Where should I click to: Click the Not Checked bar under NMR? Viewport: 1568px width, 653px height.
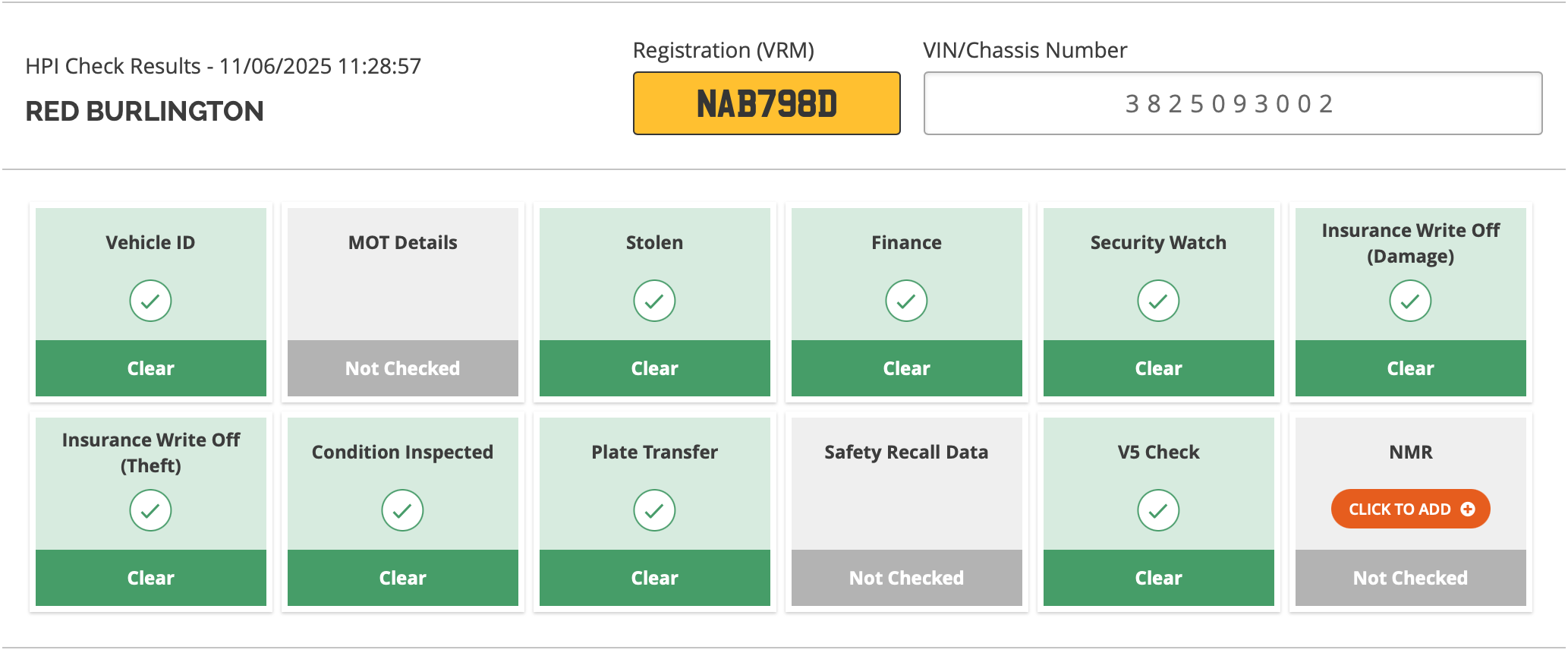pyautogui.click(x=1410, y=578)
